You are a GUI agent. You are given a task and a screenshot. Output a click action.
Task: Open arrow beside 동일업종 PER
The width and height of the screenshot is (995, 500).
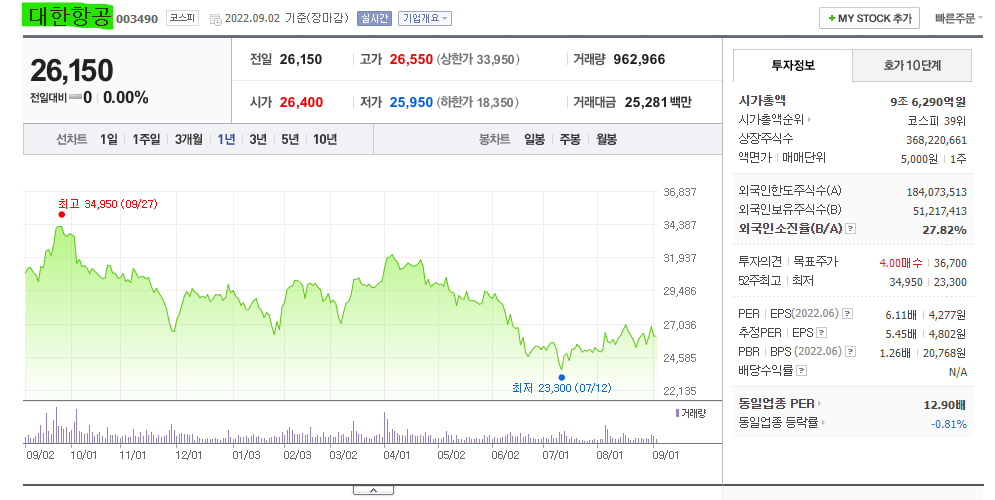pos(819,404)
